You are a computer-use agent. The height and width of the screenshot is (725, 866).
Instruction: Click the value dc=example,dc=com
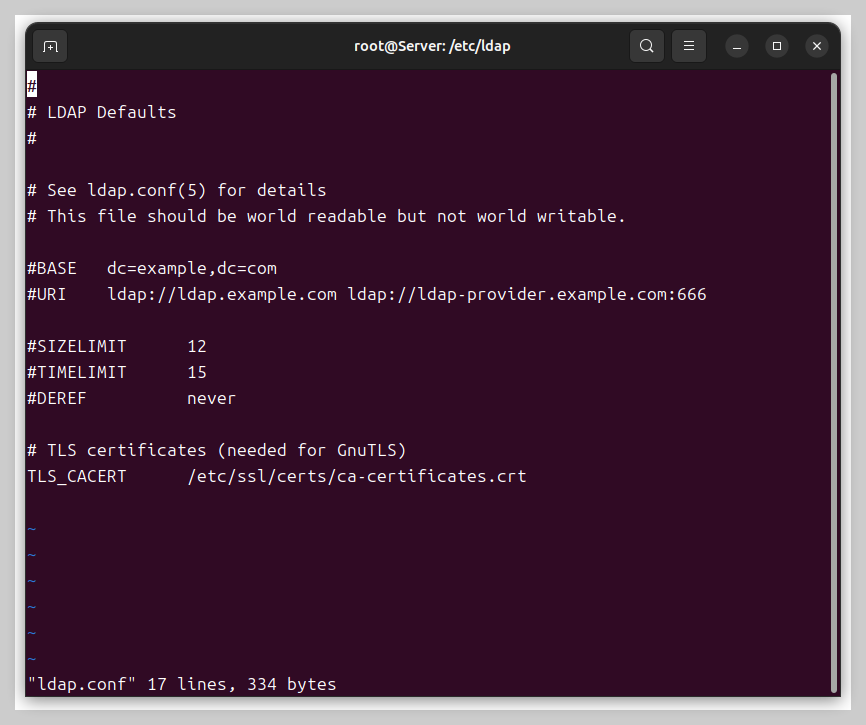(192, 268)
